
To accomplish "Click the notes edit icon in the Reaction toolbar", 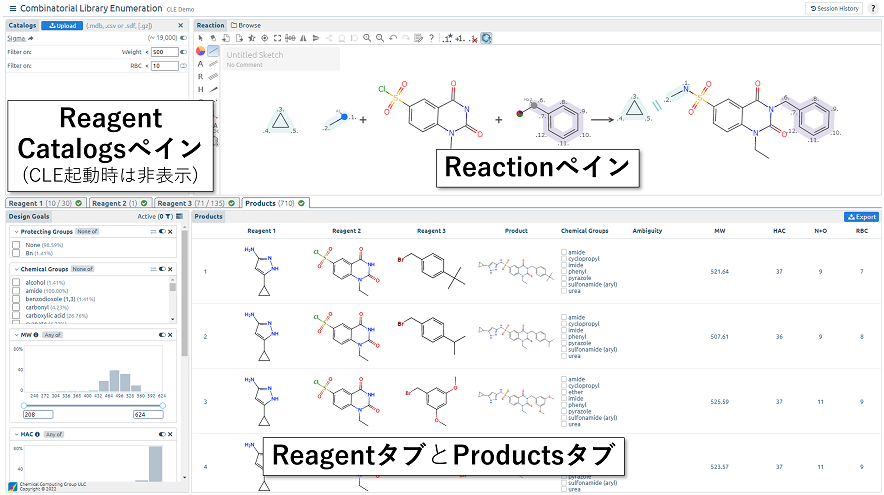I will click(x=418, y=38).
